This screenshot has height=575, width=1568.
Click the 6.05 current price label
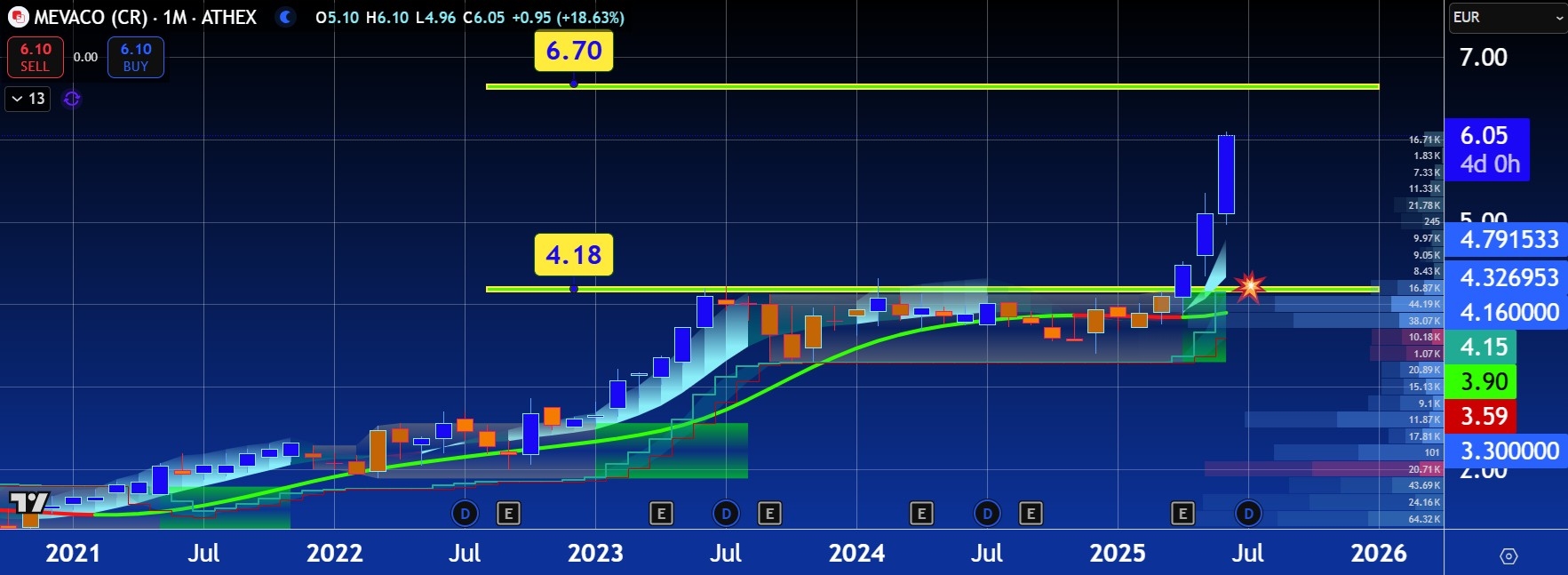pyautogui.click(x=1488, y=149)
